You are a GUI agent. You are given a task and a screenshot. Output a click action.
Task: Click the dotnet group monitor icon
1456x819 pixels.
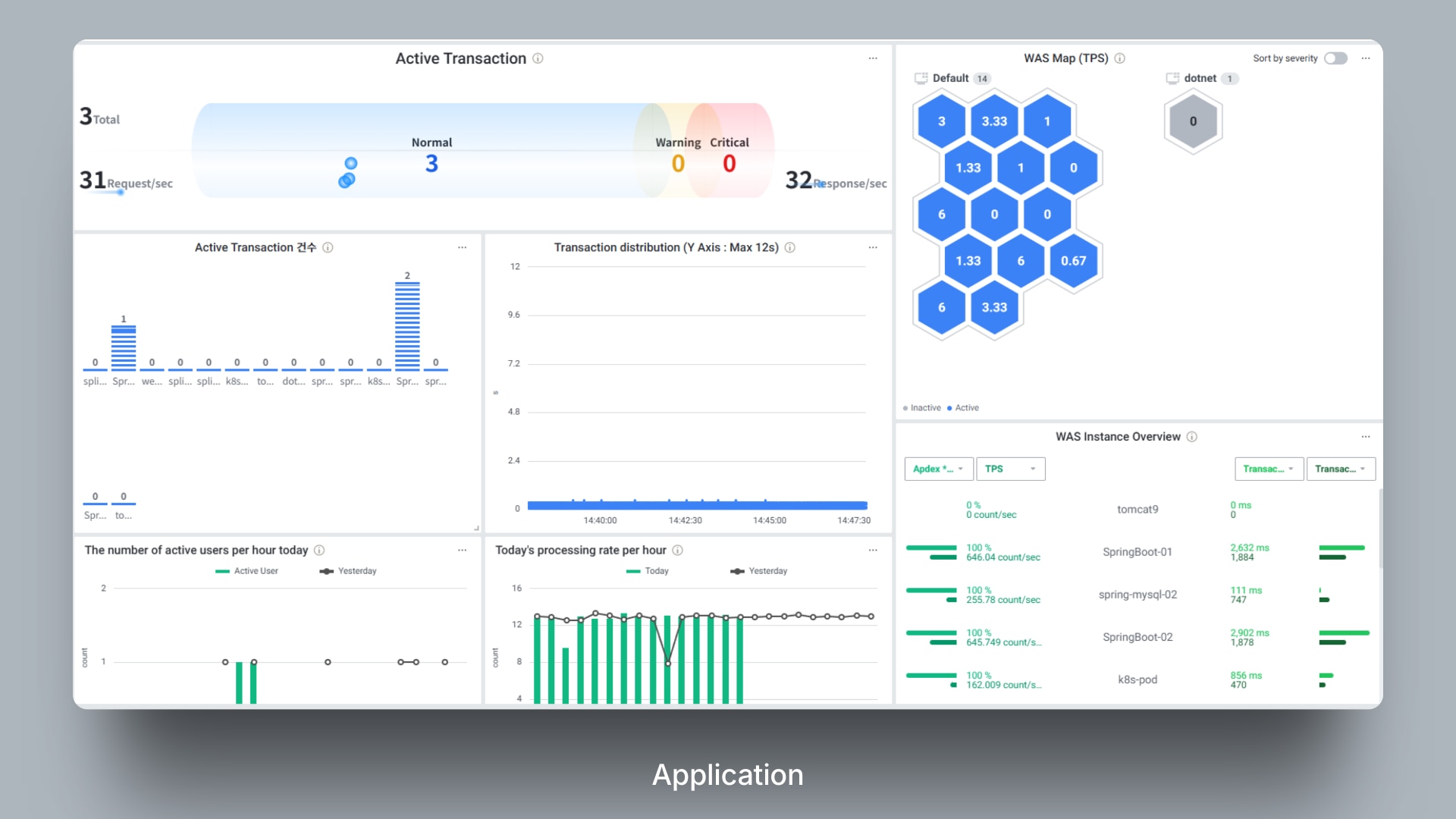click(x=1172, y=78)
